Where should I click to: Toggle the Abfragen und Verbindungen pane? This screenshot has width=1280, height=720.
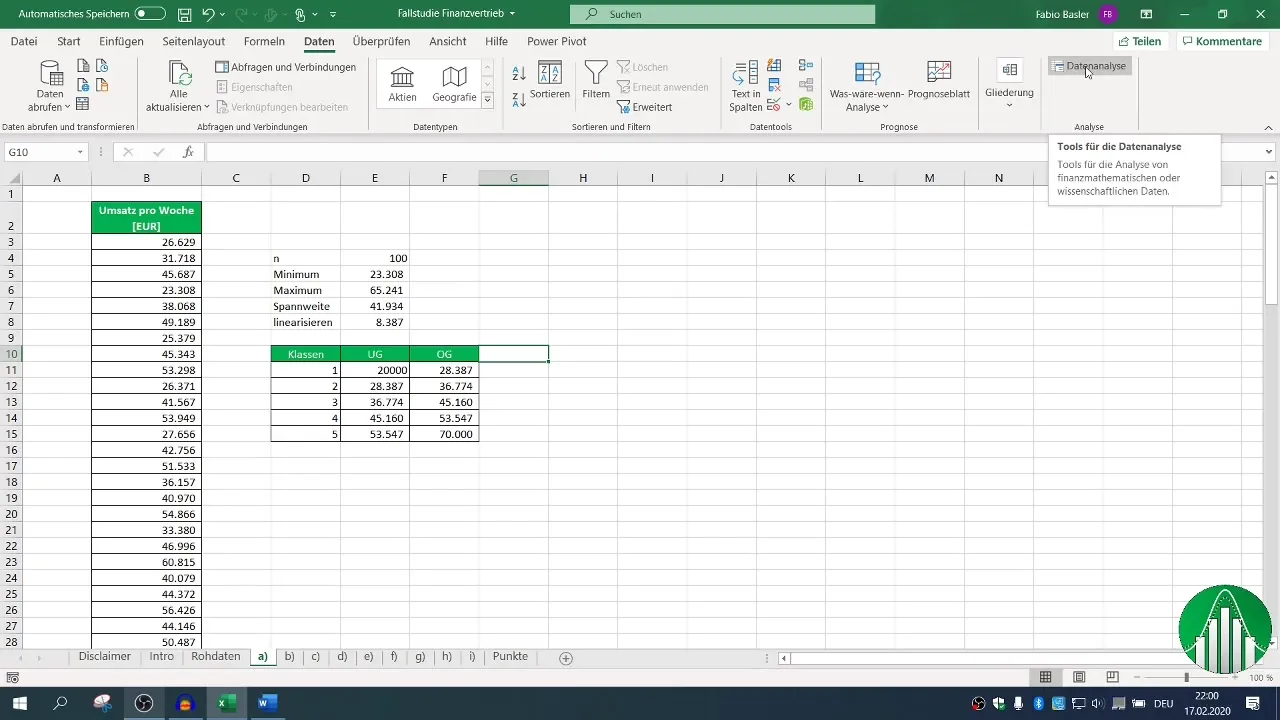[x=286, y=67]
